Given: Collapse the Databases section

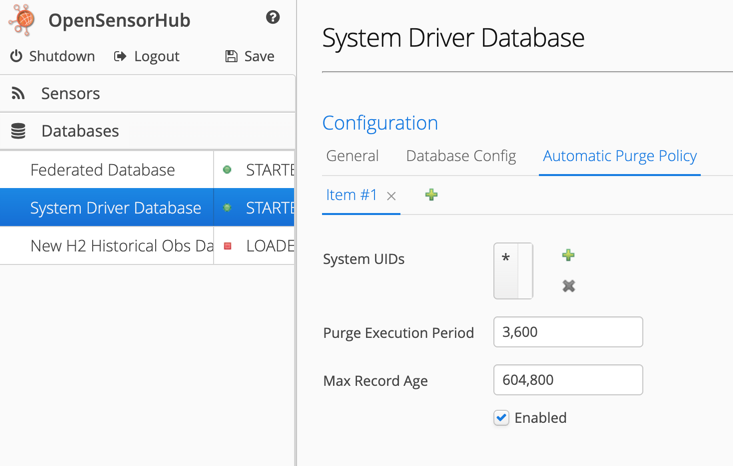Looking at the screenshot, I should [x=80, y=131].
